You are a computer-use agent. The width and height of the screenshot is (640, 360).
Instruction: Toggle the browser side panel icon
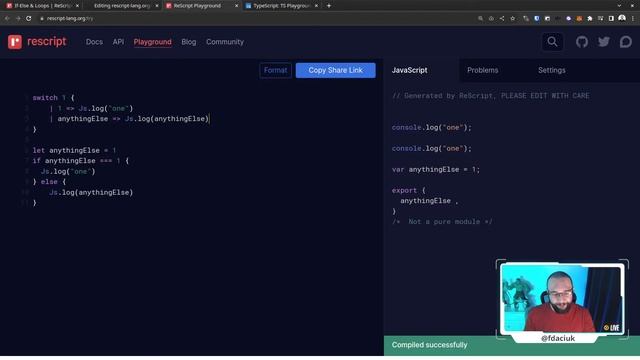coord(611,18)
